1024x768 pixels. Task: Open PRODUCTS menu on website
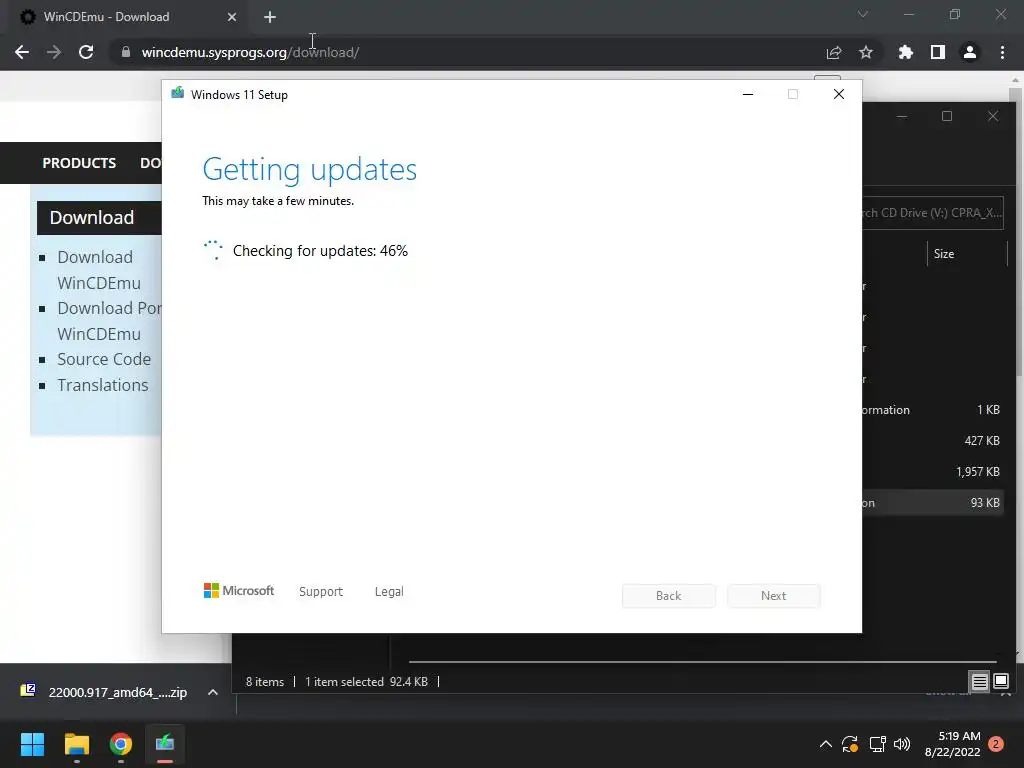click(x=79, y=163)
